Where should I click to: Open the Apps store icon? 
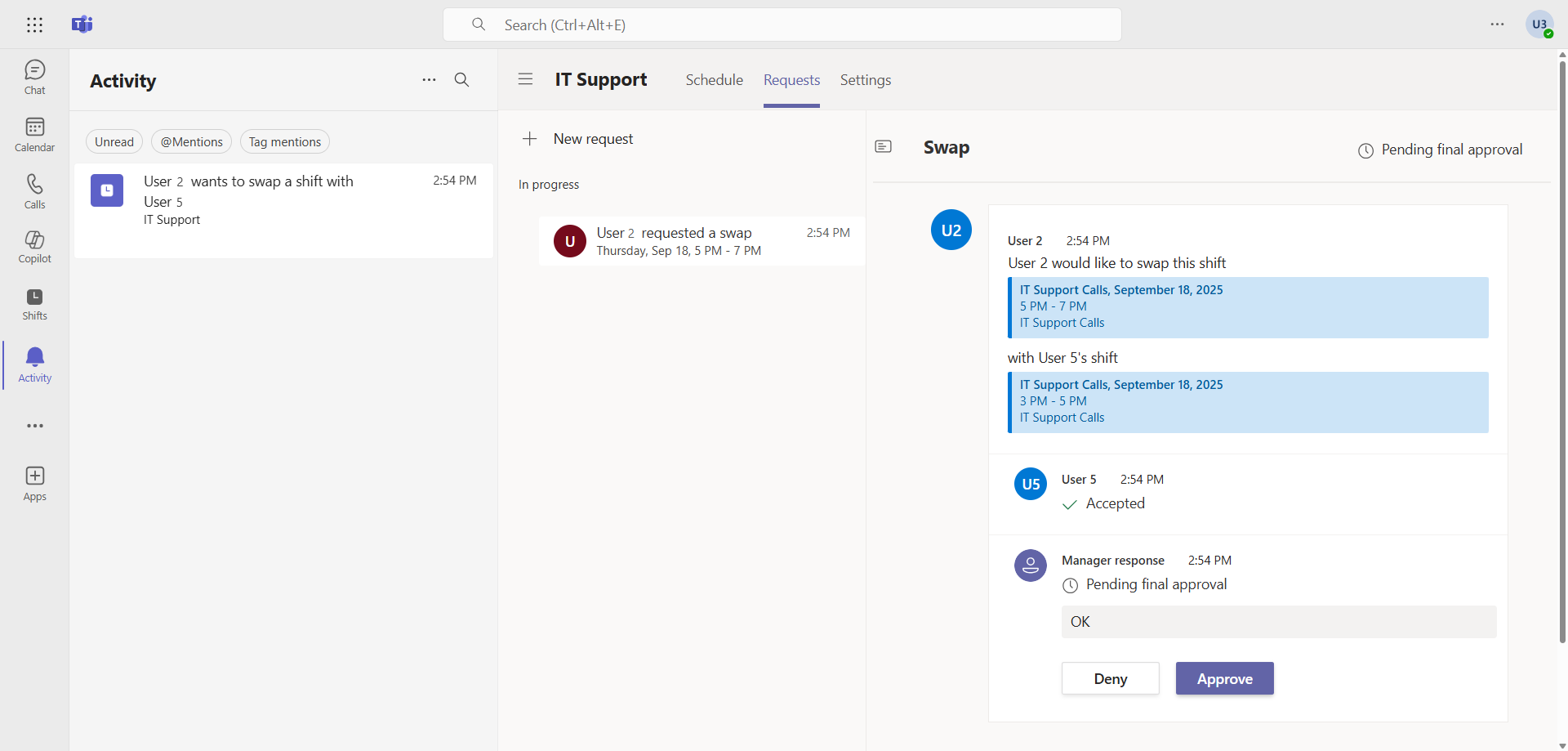pyautogui.click(x=34, y=484)
